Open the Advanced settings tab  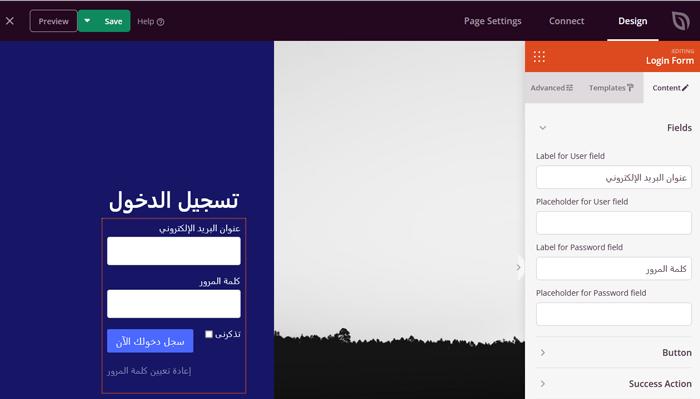(552, 88)
